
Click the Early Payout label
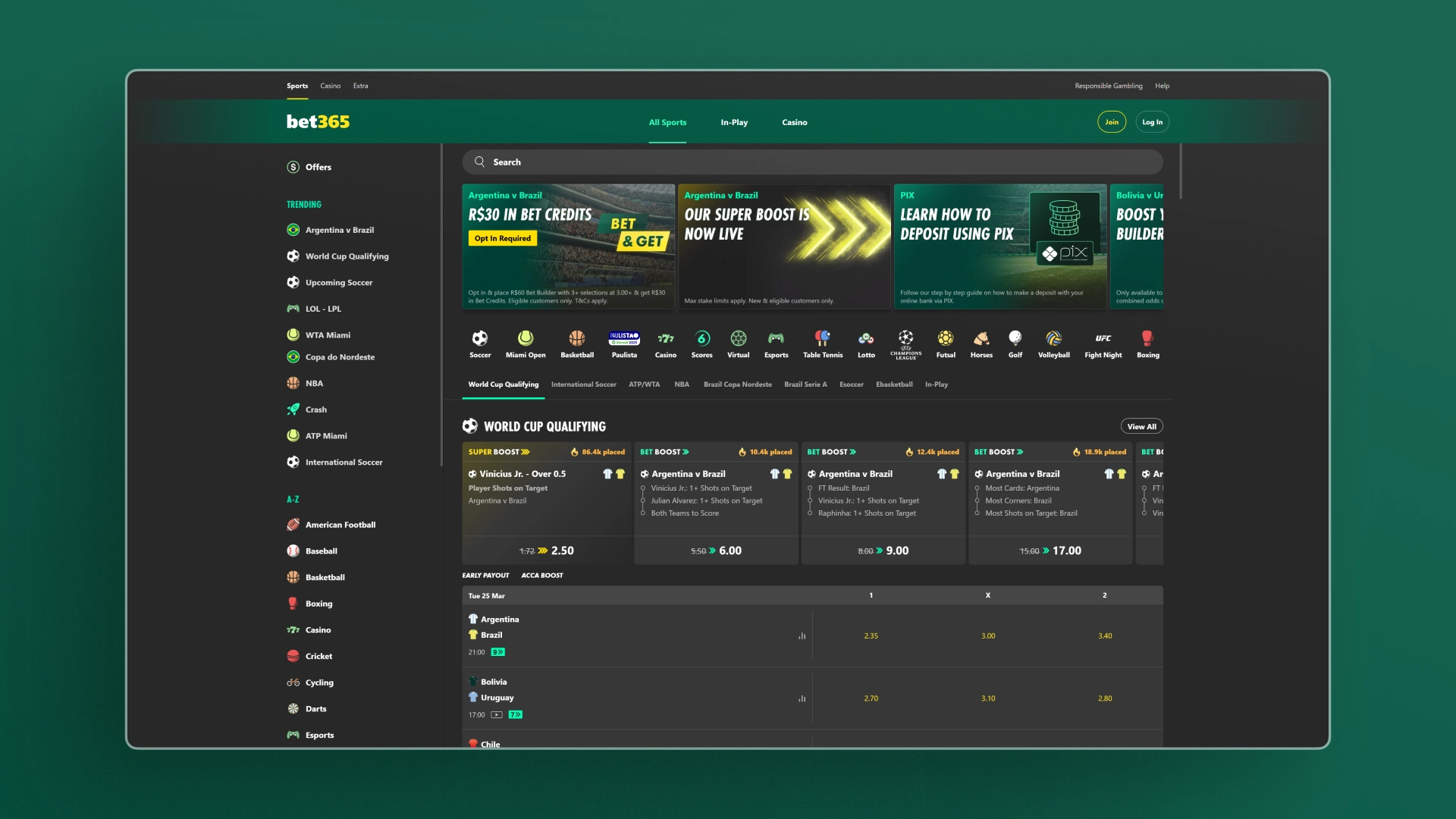(485, 576)
